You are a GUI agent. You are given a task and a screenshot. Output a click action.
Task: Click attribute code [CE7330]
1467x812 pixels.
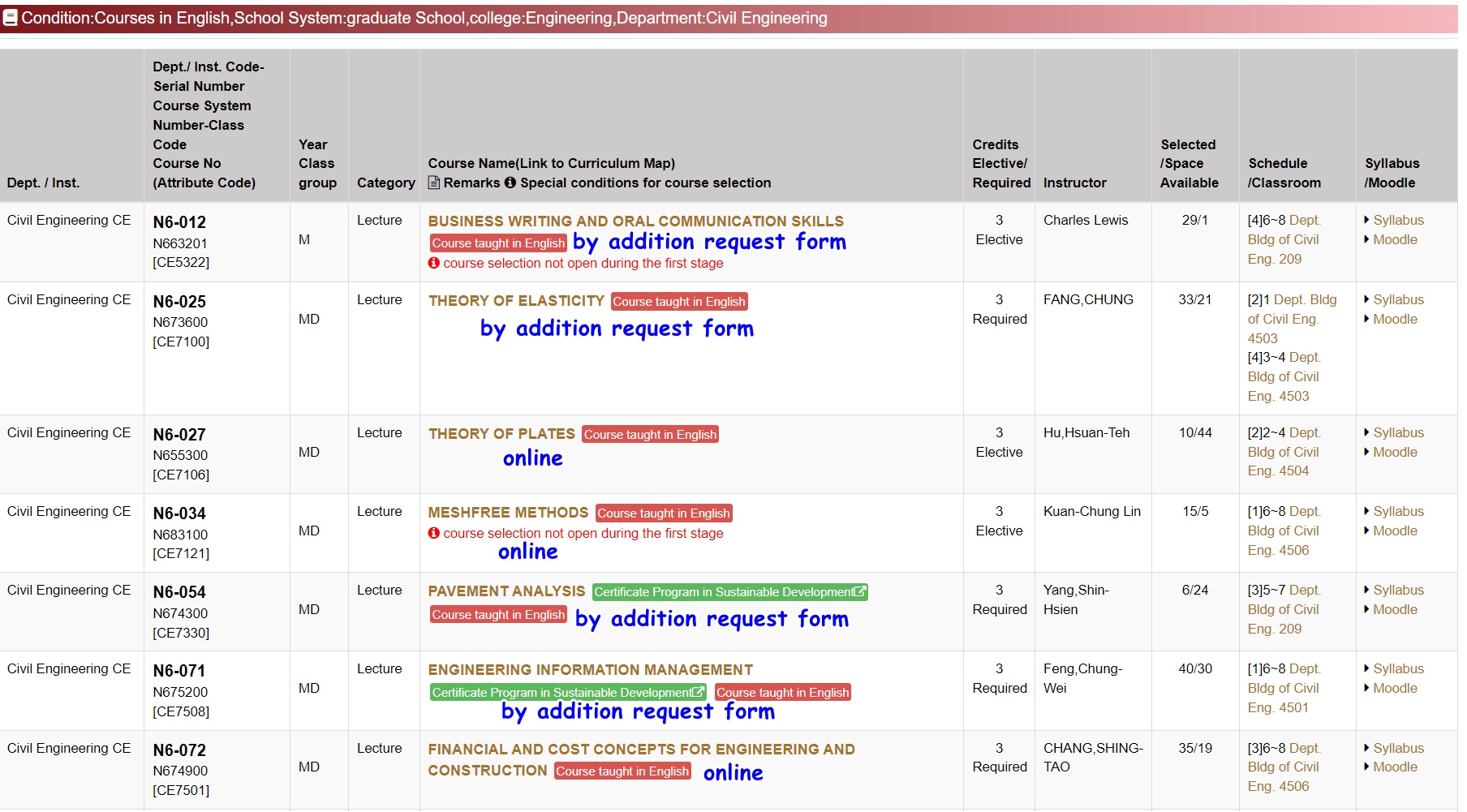point(181,633)
